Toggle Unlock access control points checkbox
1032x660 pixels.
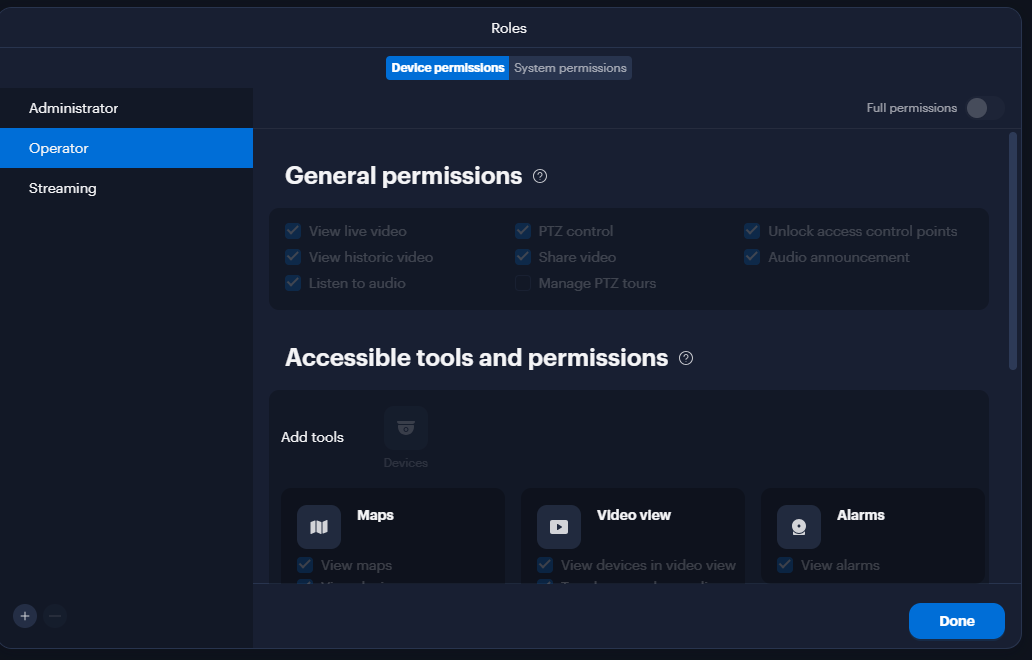tap(752, 231)
